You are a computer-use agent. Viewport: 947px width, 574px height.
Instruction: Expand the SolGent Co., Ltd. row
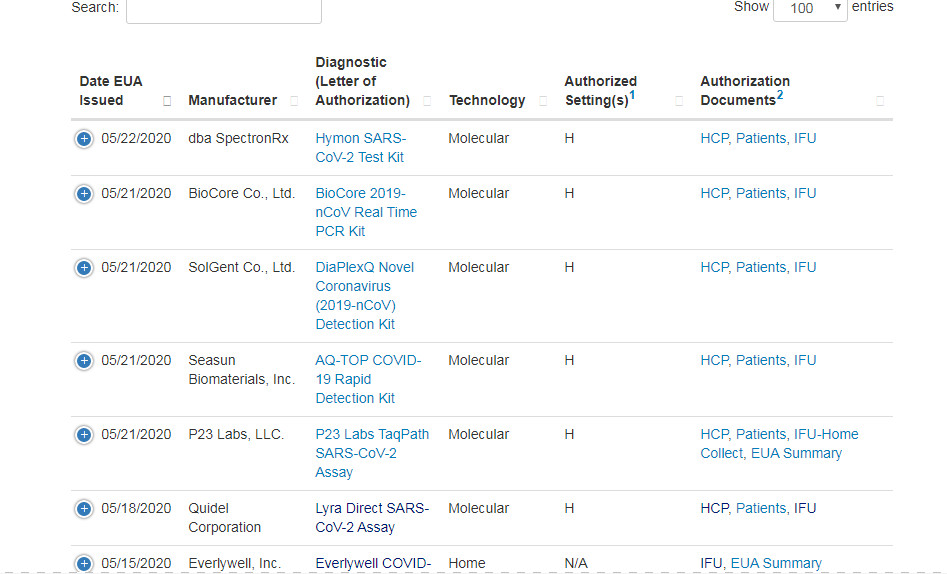84,268
